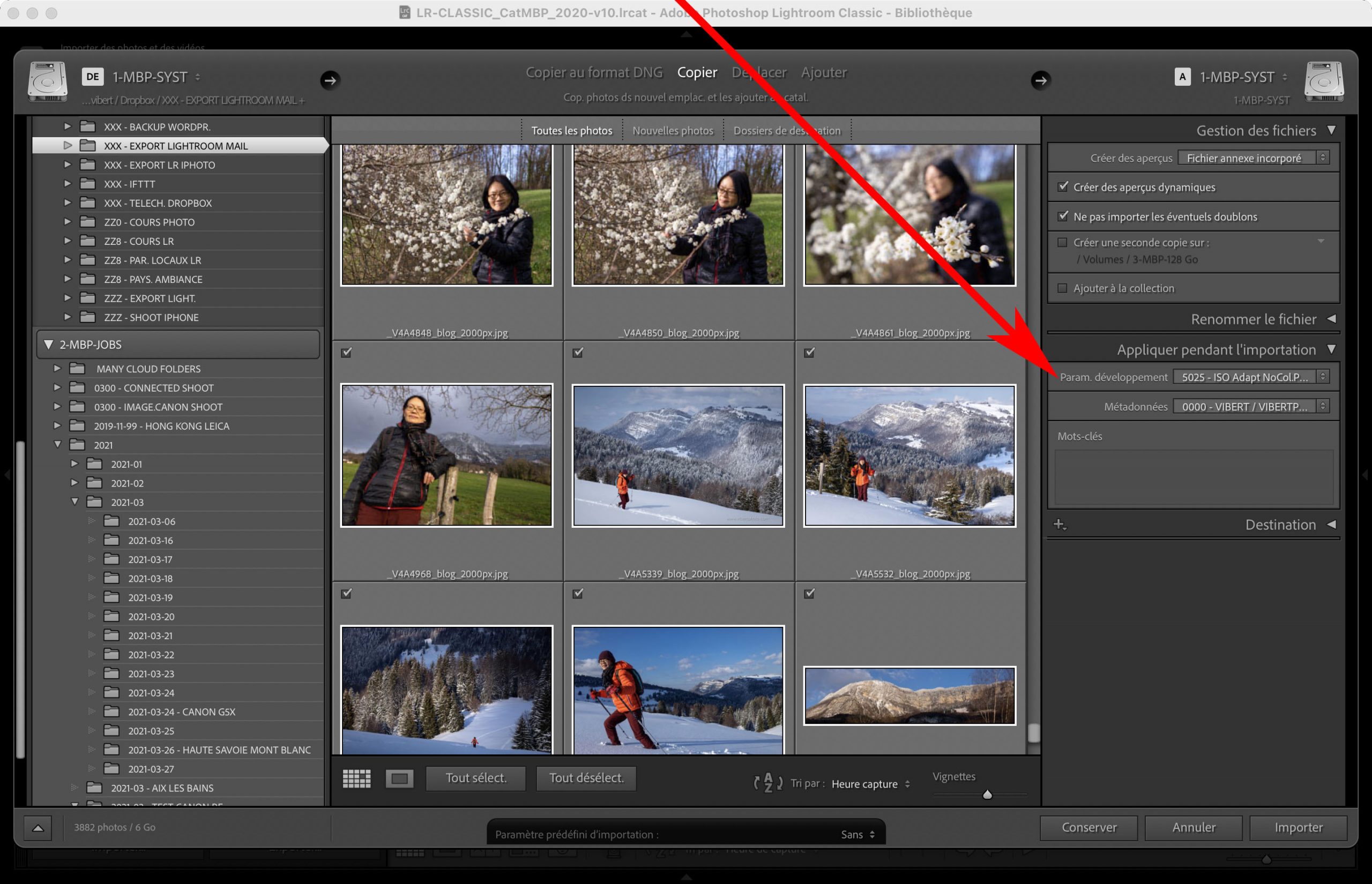Click source panel right arrow icon
This screenshot has height=884, width=1372.
pos(330,80)
